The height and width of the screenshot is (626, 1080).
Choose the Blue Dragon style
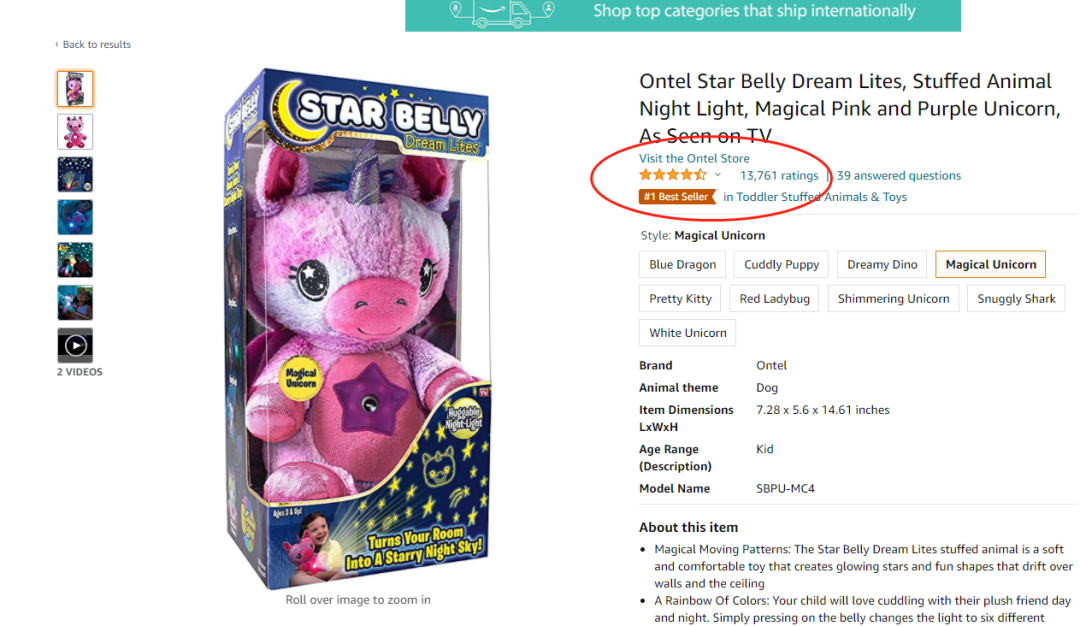(683, 265)
